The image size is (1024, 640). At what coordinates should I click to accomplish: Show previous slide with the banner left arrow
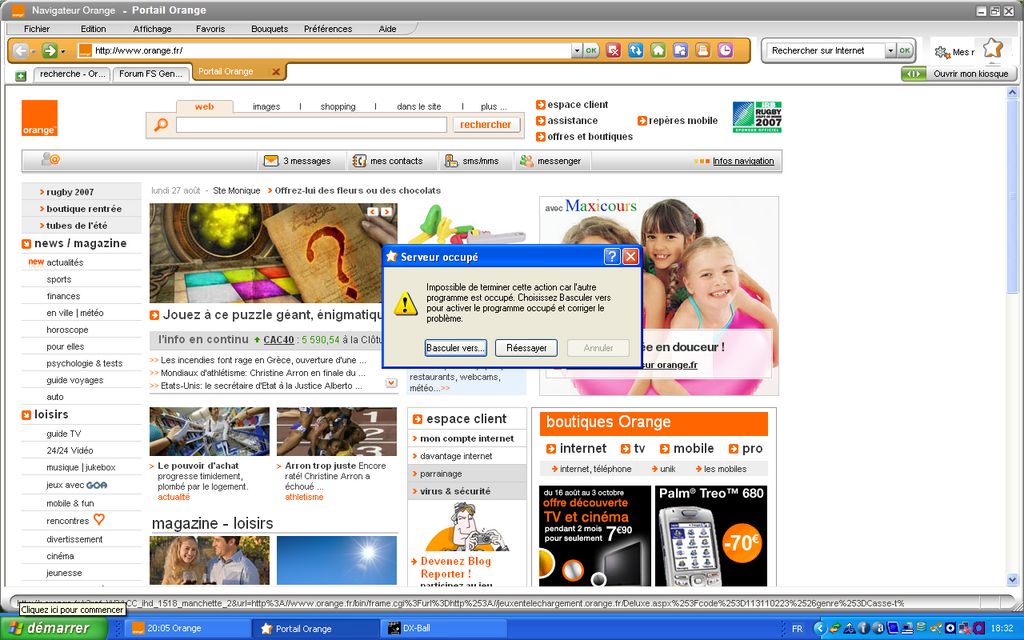click(x=372, y=212)
